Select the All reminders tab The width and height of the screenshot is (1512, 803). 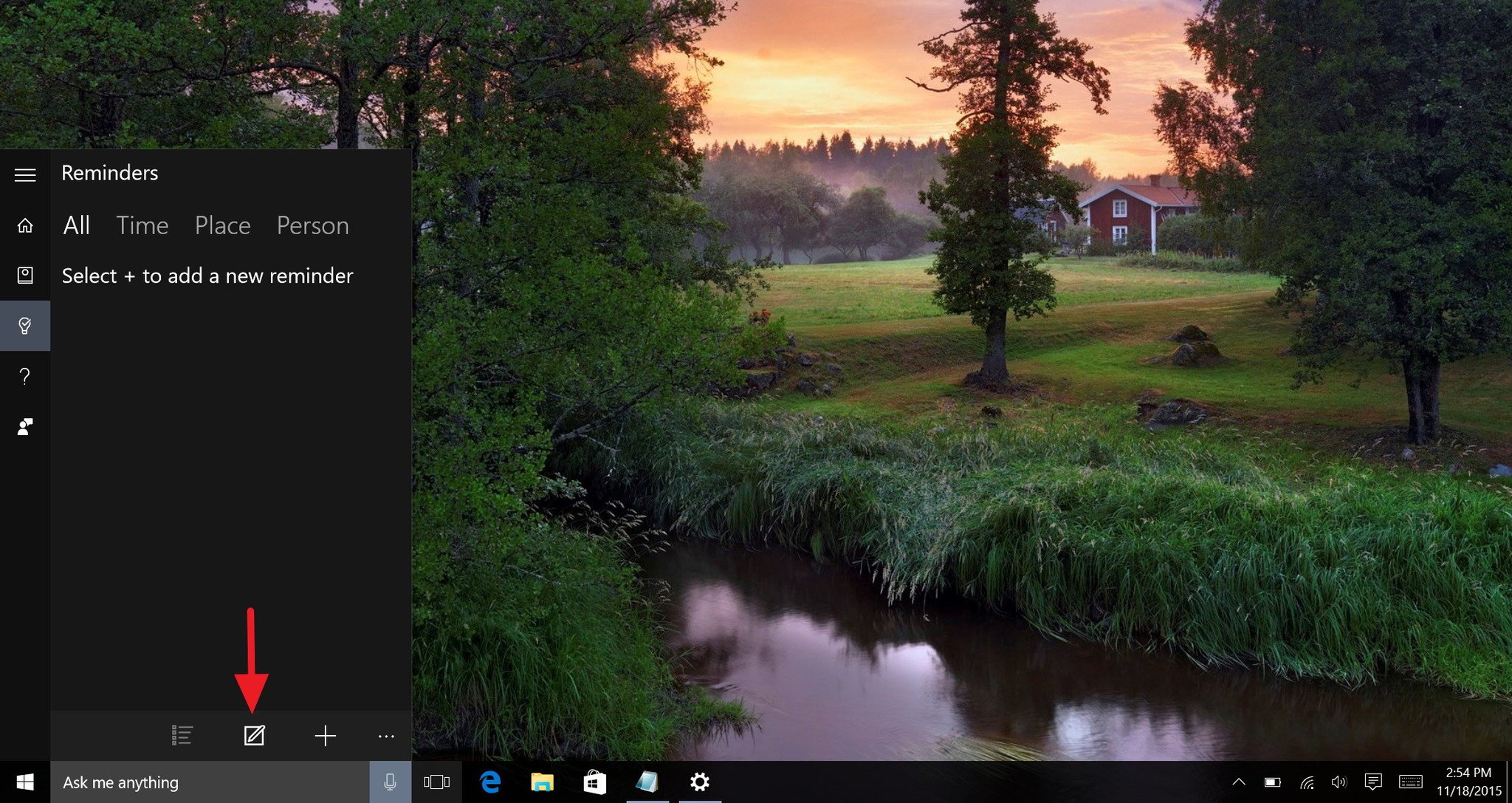(x=77, y=225)
